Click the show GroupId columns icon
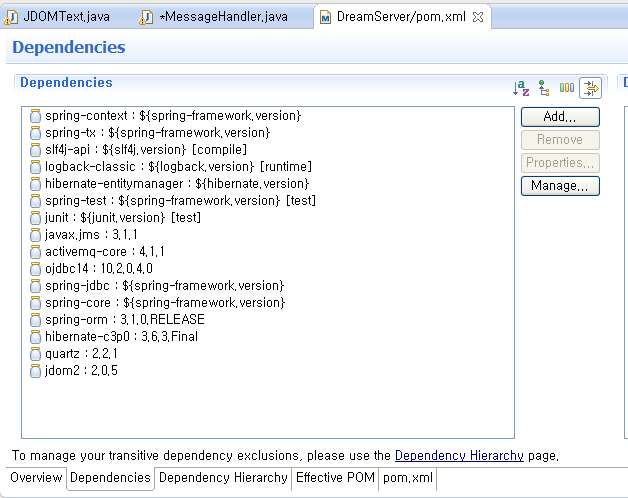Screen dimensions: 628x498 tap(567, 88)
